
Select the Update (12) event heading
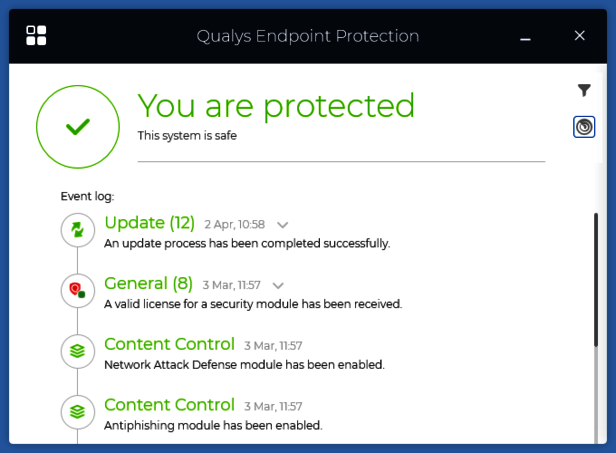click(x=149, y=222)
